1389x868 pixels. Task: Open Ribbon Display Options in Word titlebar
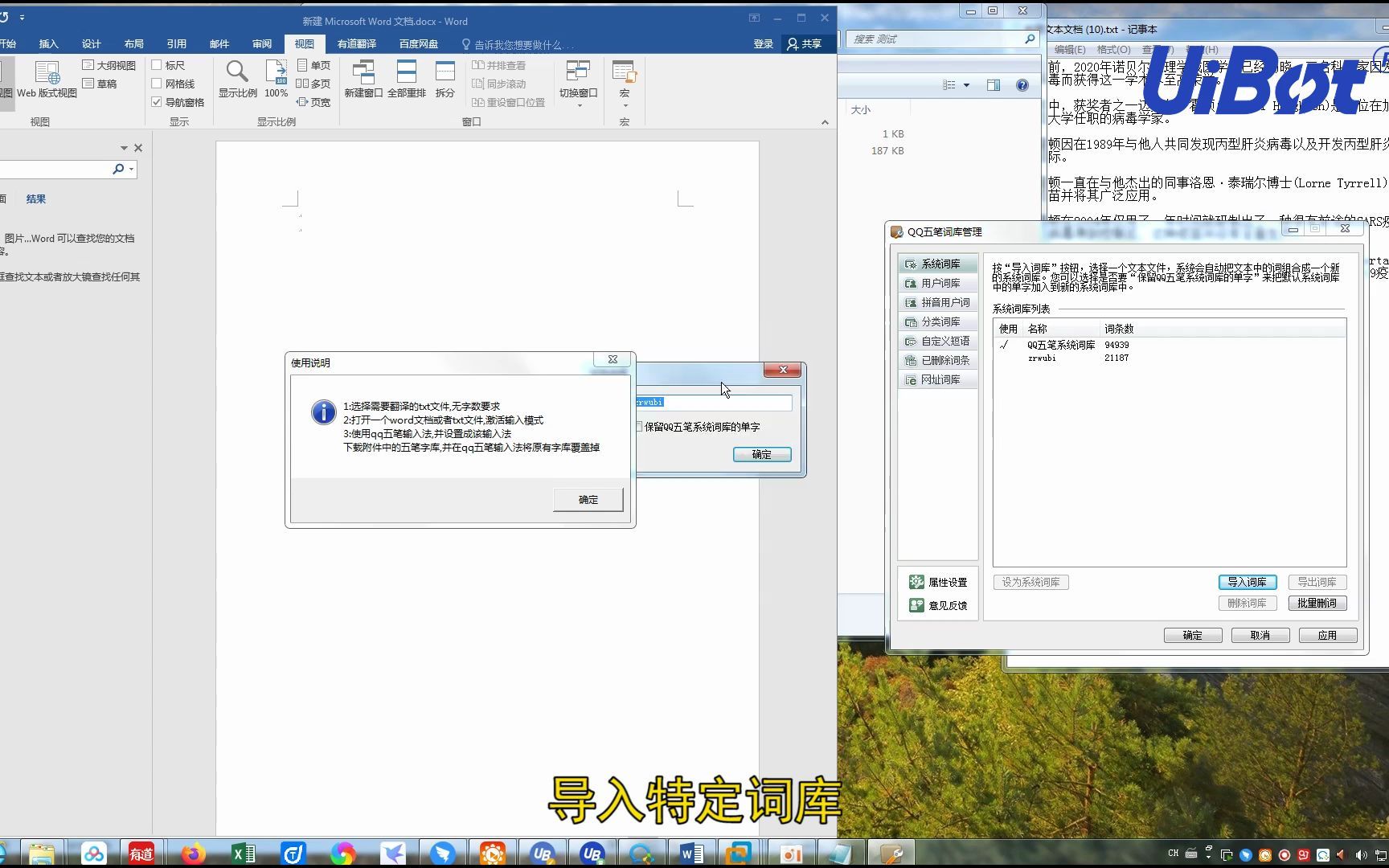(x=754, y=18)
